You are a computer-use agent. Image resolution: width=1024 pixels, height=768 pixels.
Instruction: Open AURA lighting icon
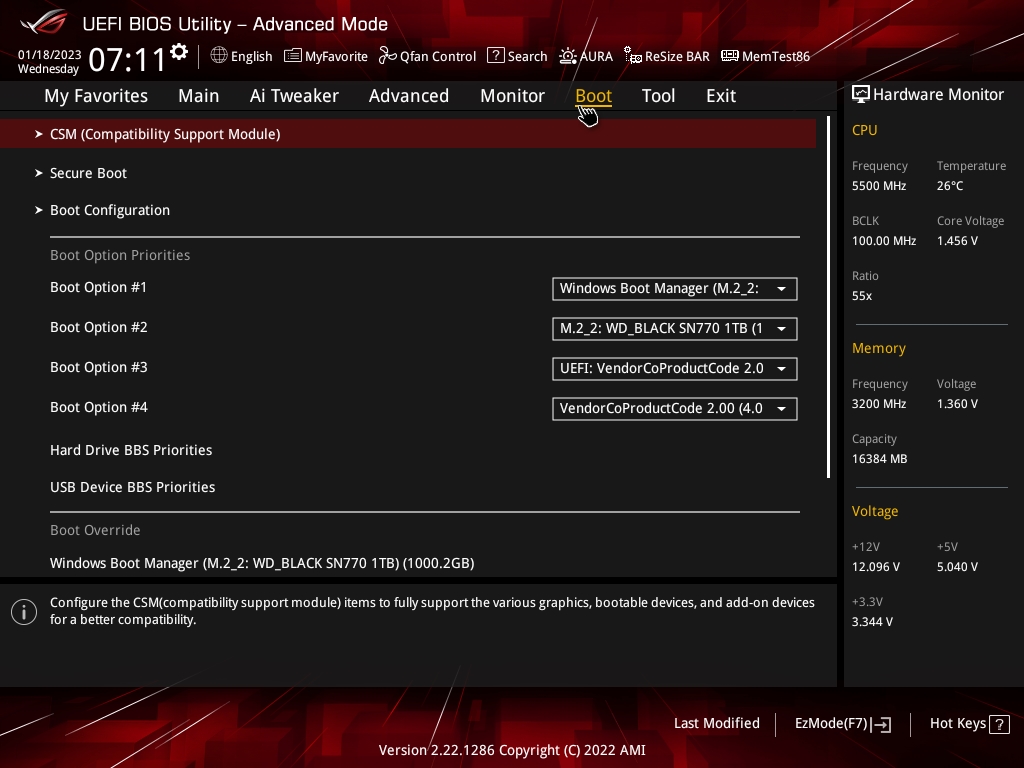click(568, 56)
